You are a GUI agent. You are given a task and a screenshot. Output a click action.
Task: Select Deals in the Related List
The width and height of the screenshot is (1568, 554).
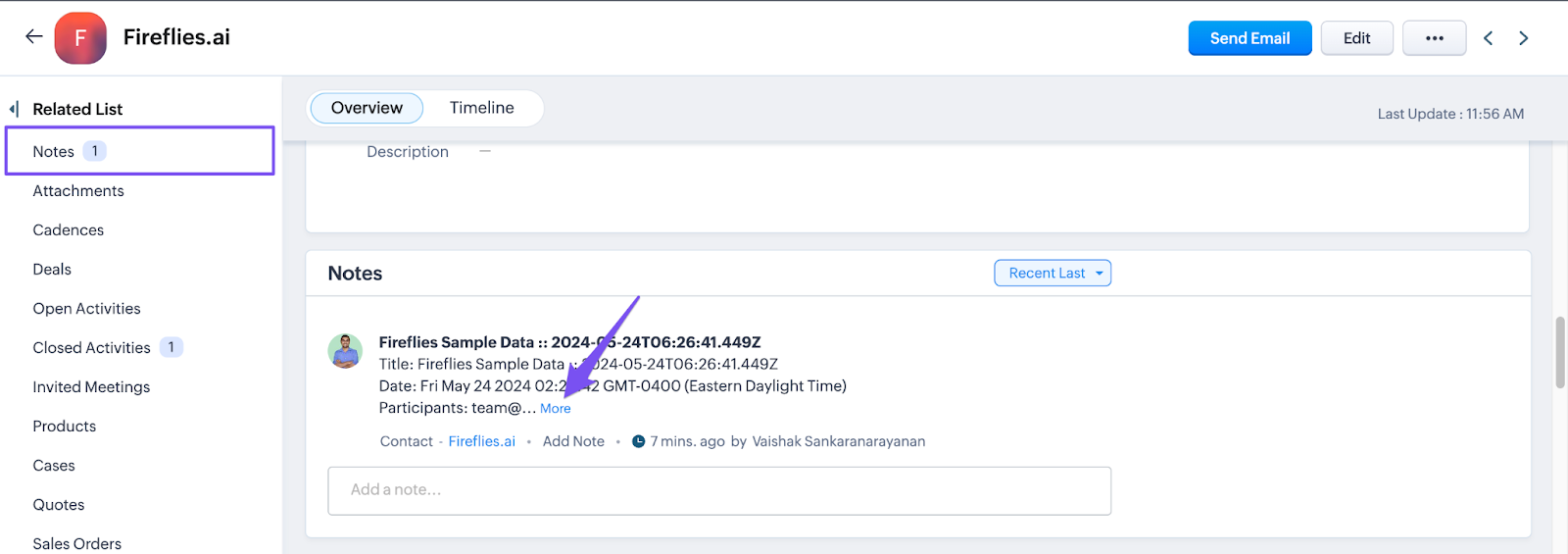[52, 270]
